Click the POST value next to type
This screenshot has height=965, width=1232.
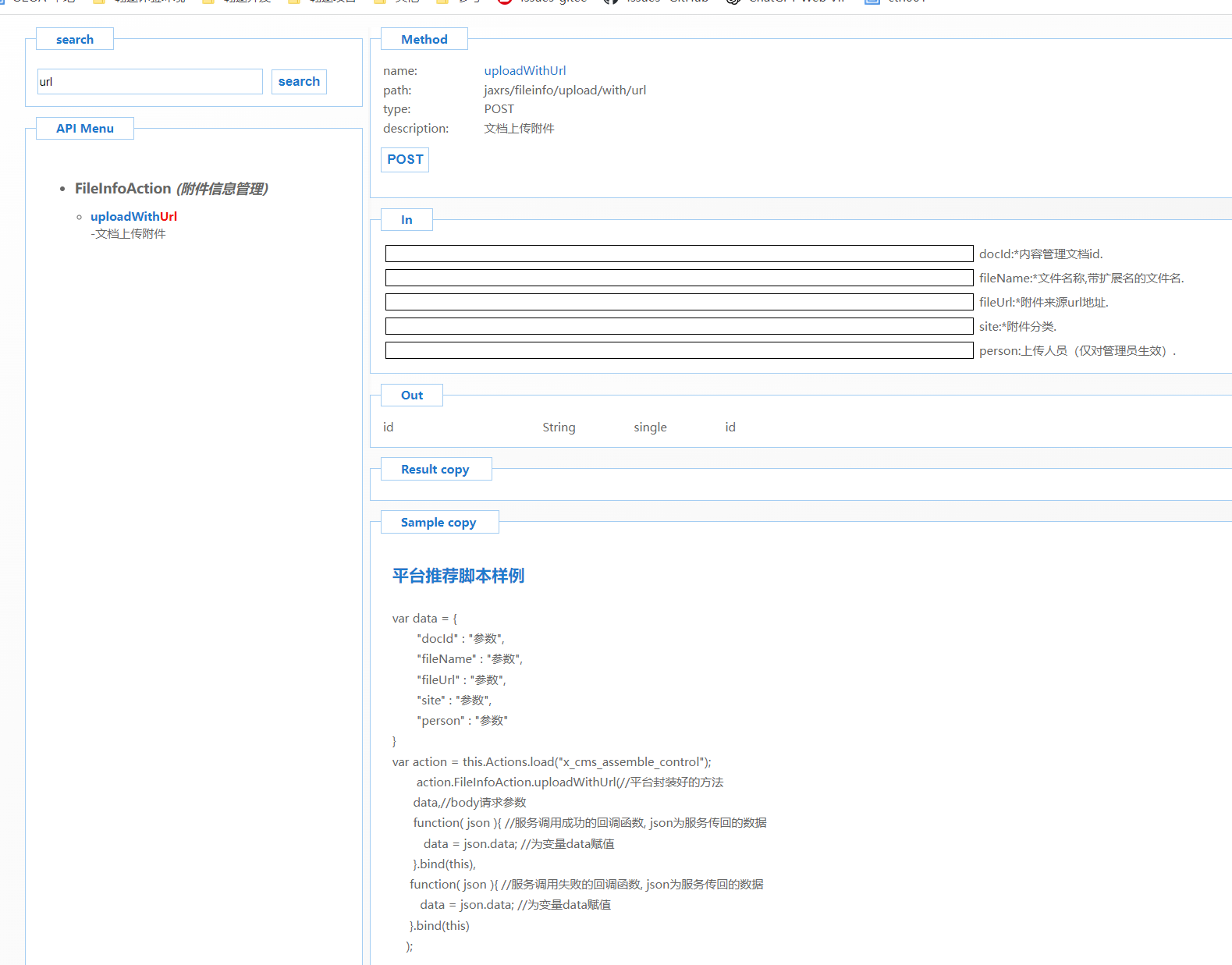499,109
